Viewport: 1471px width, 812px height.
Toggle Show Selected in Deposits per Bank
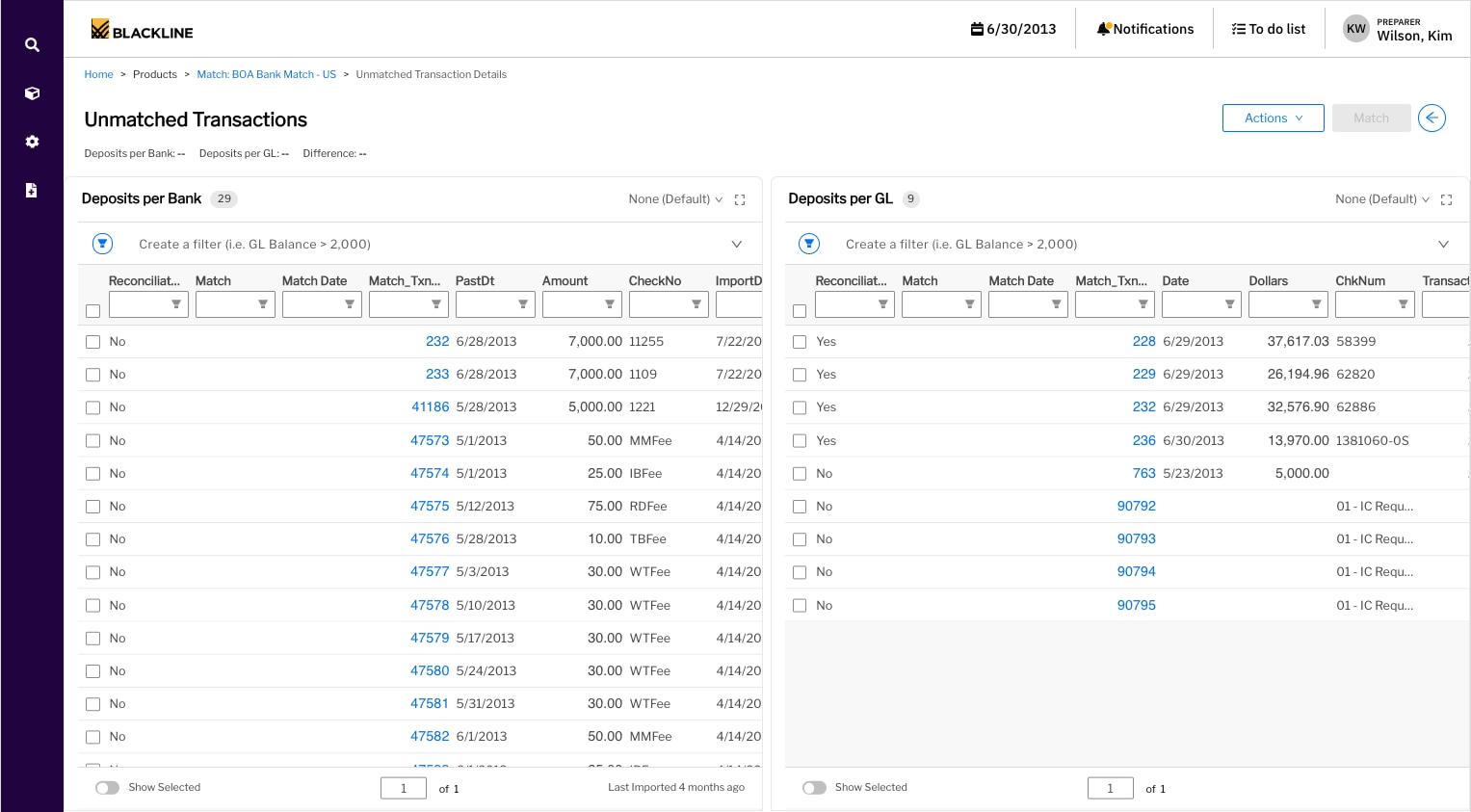tap(107, 788)
